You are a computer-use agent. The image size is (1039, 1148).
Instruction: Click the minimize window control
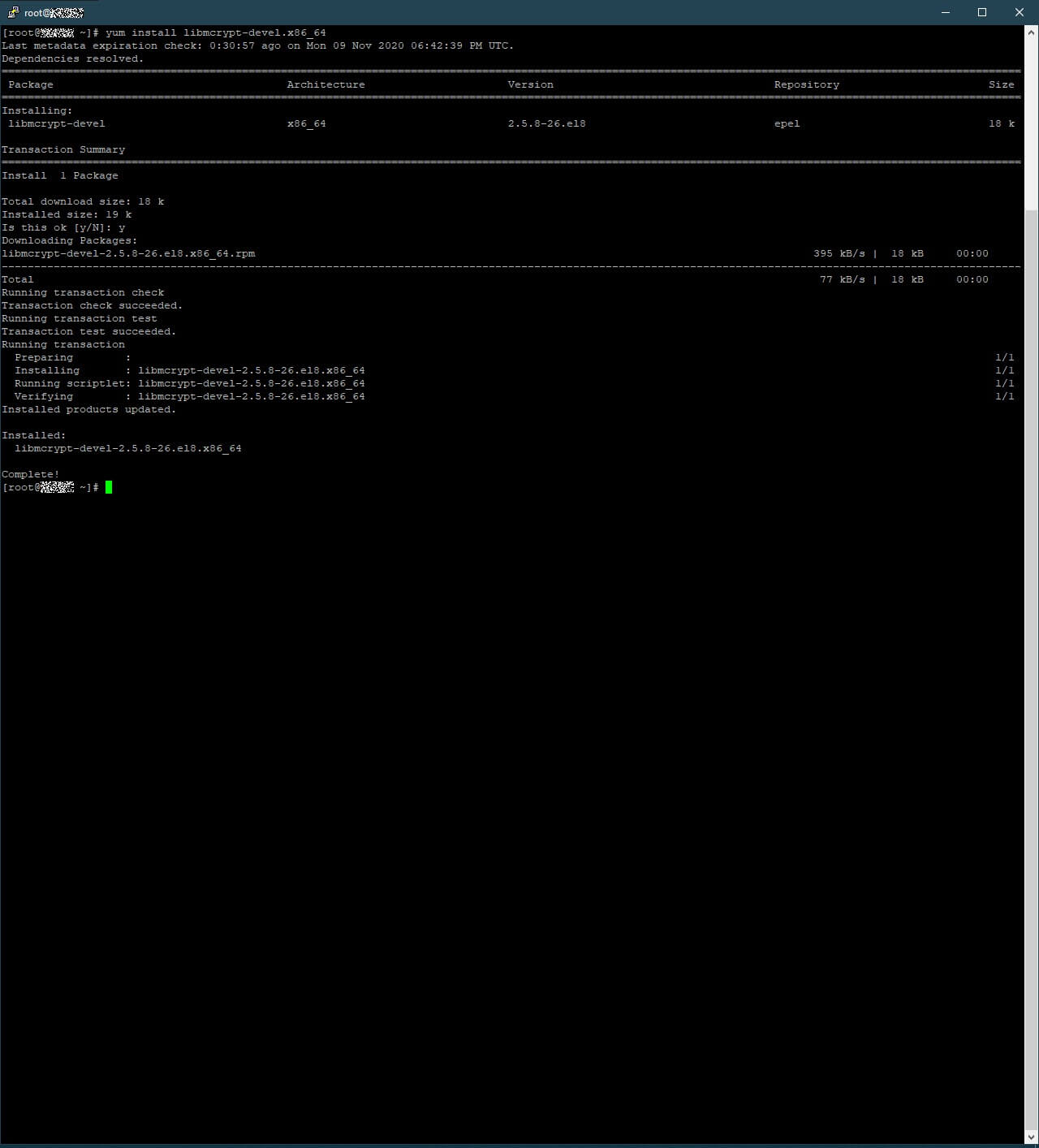coord(945,12)
